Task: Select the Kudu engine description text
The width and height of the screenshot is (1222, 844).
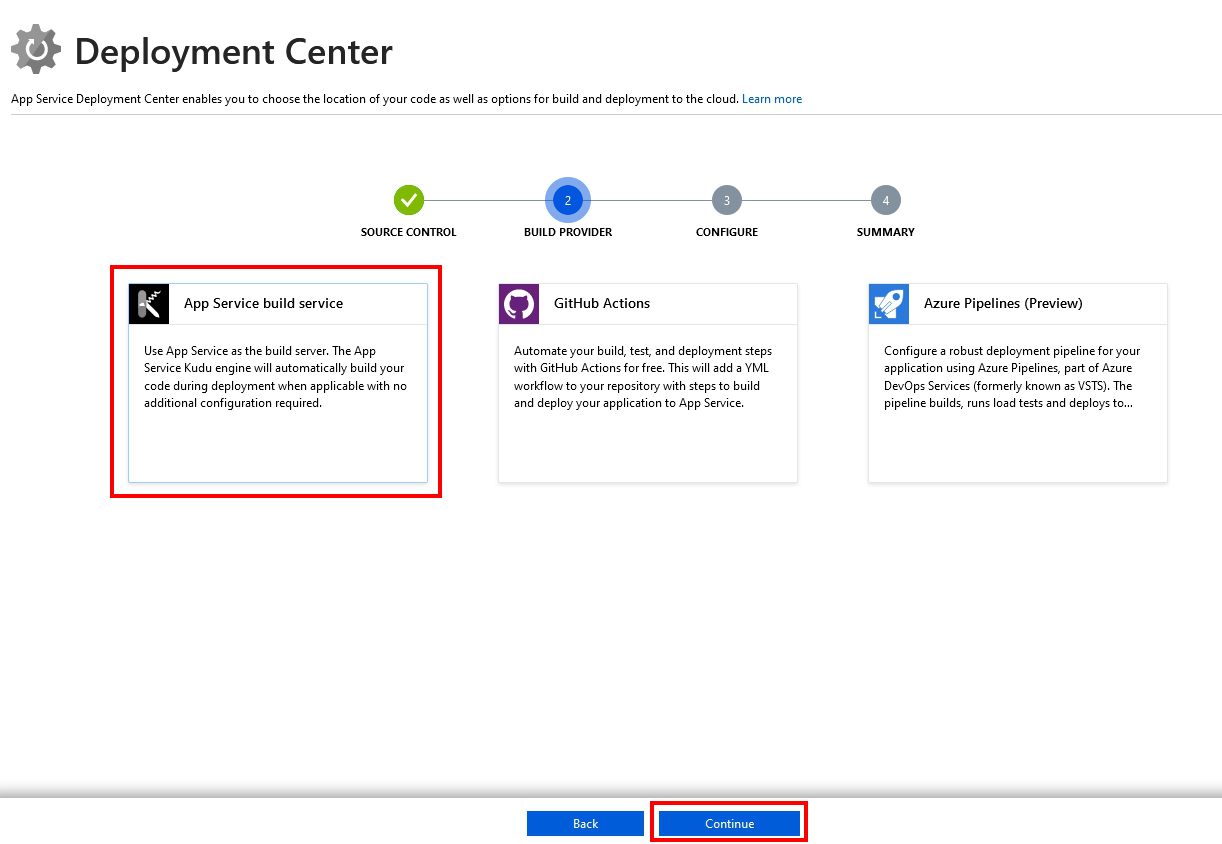Action: coord(275,377)
